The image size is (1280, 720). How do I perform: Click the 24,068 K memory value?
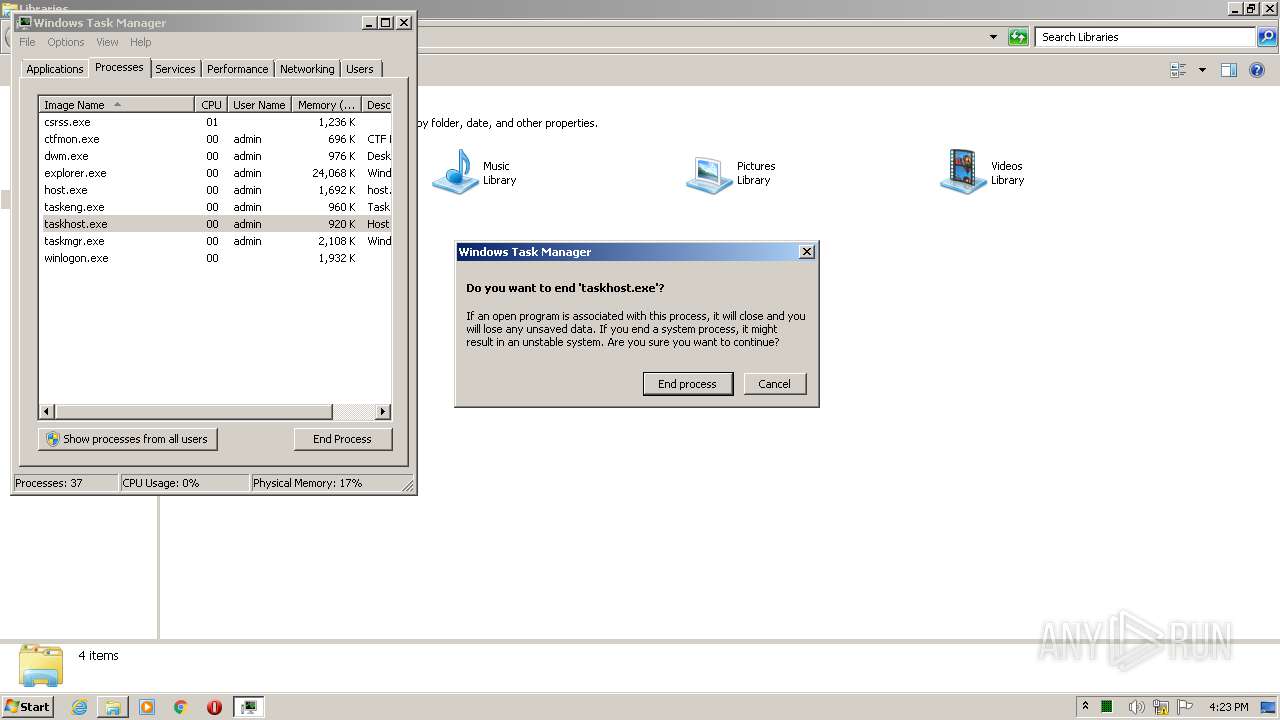click(333, 173)
